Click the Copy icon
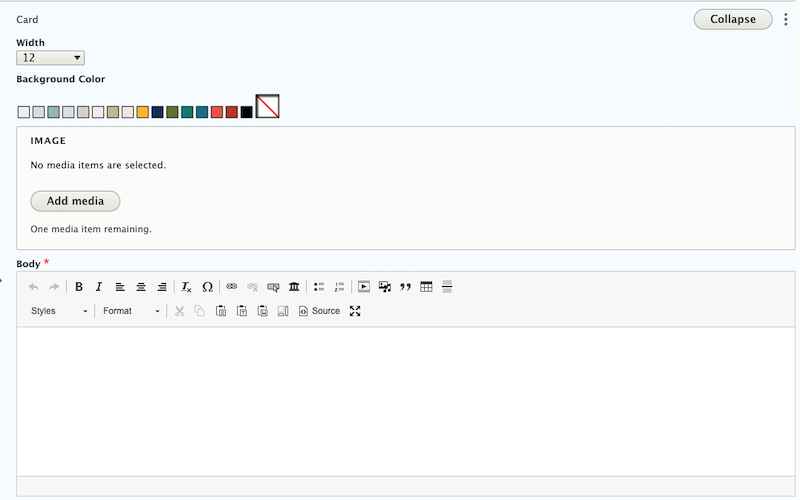The image size is (800, 500). pyautogui.click(x=199, y=311)
